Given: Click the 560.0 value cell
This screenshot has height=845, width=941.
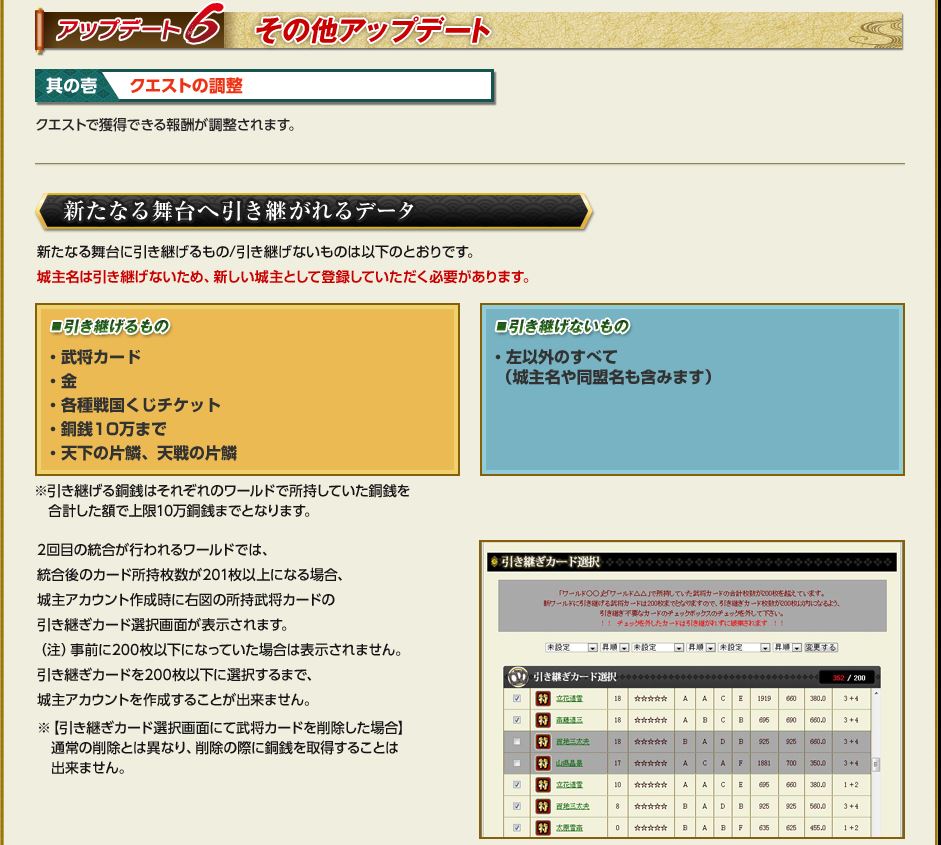Looking at the screenshot, I should click(x=817, y=807).
